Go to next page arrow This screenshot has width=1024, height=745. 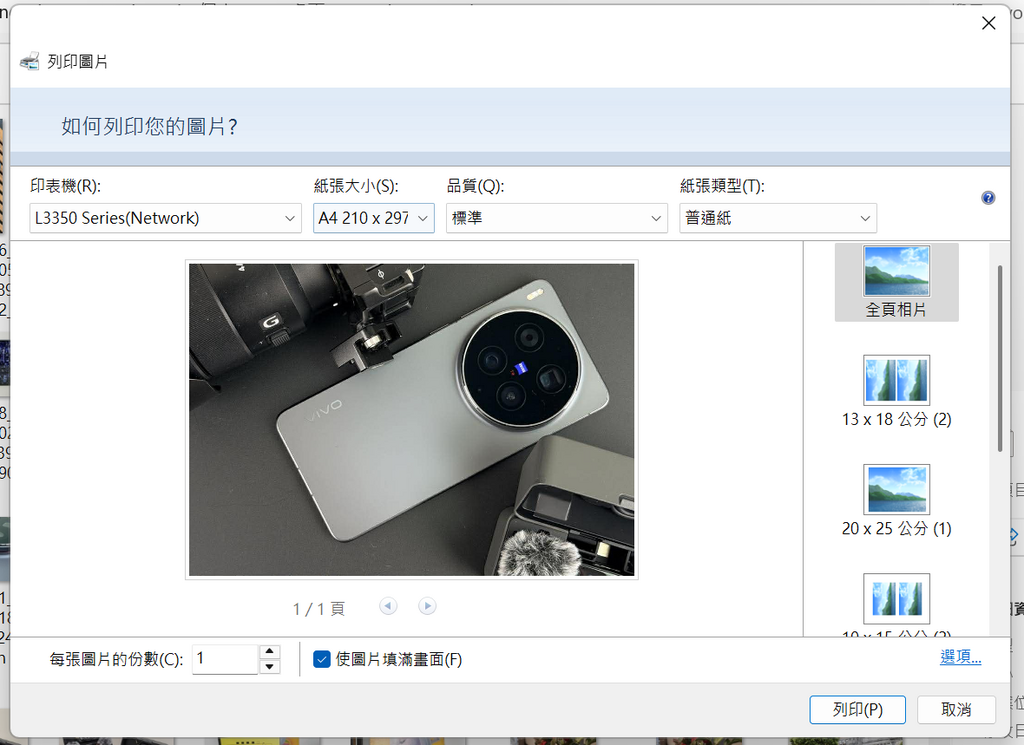[x=427, y=606]
